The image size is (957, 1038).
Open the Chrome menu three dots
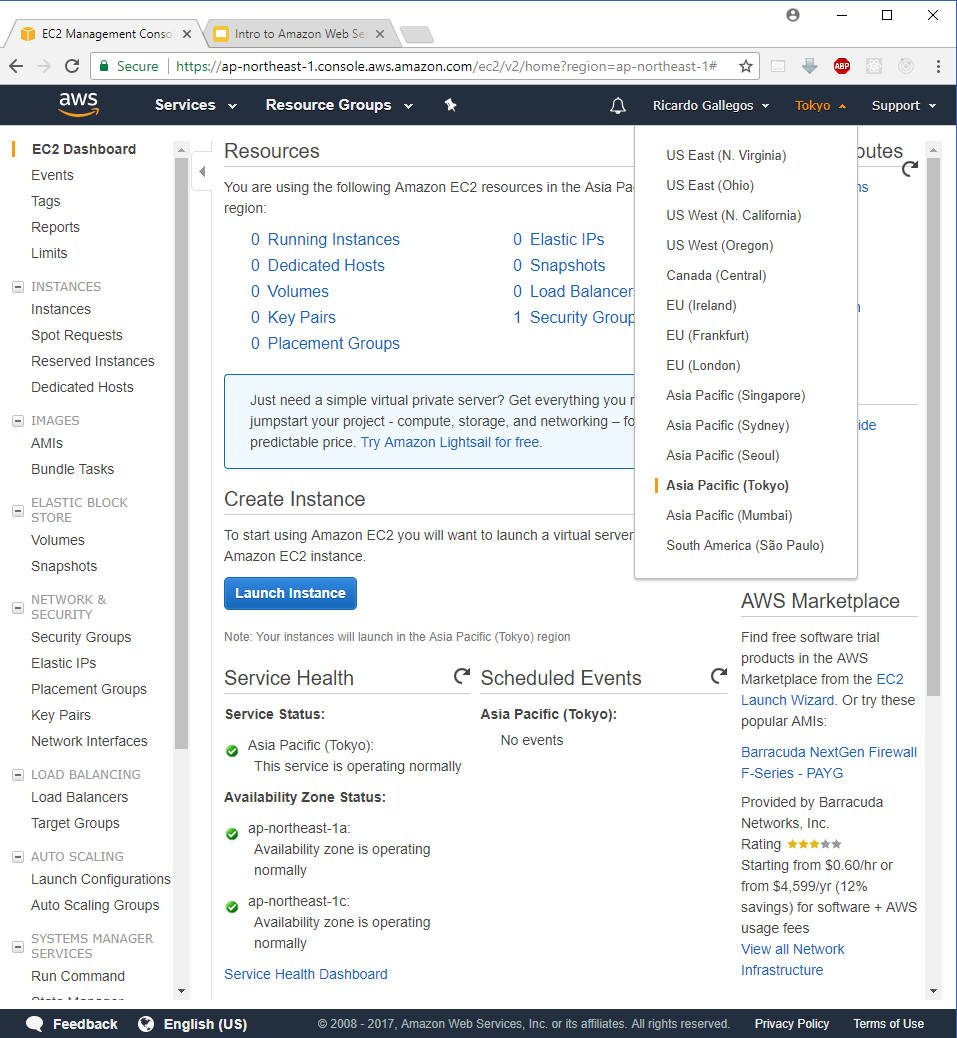(938, 66)
